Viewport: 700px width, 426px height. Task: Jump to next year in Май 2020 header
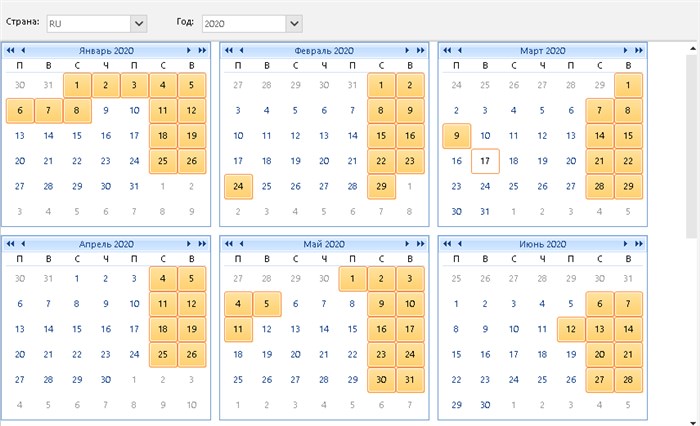coord(421,244)
